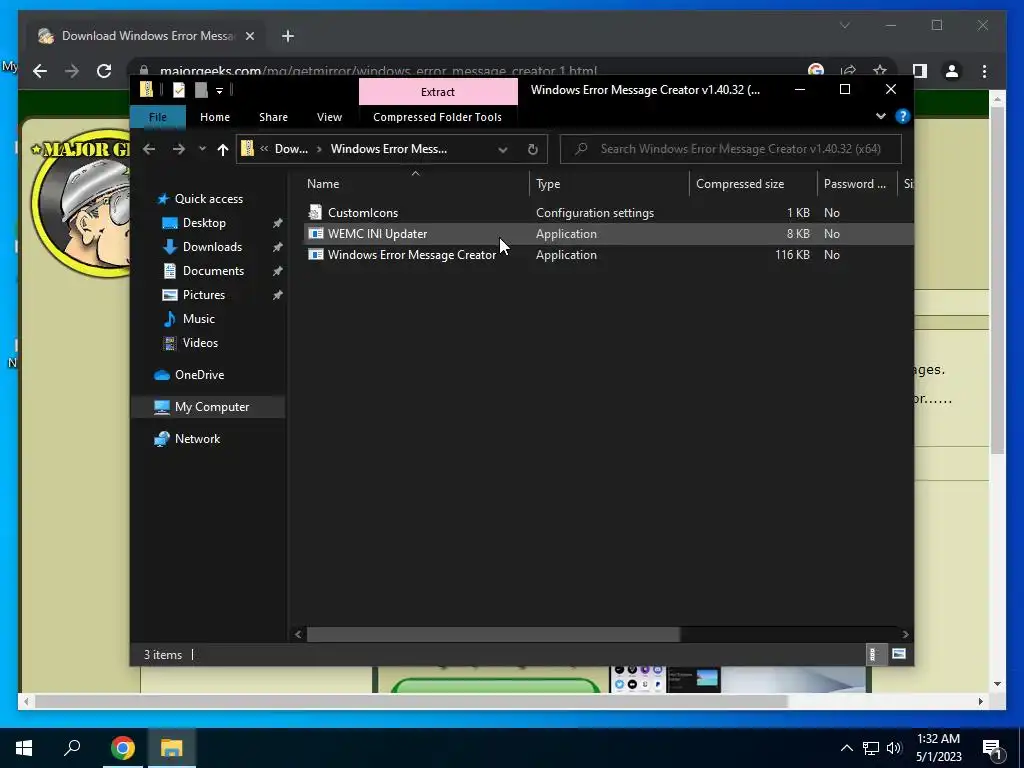Click the Explorer search box
Image resolution: width=1024 pixels, height=768 pixels.
tap(731, 149)
